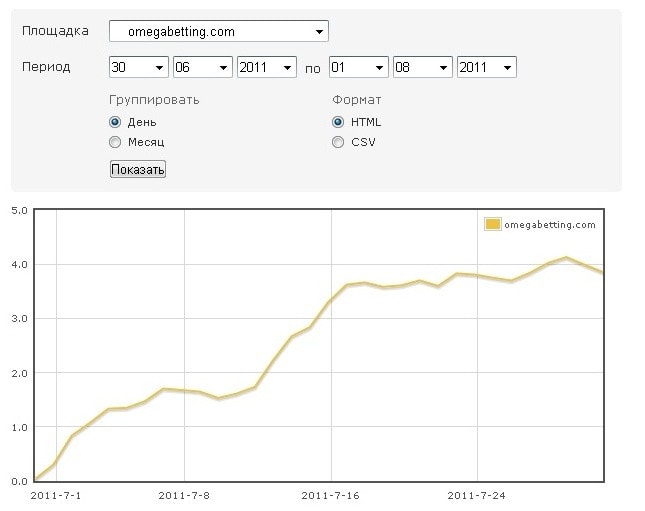Click the 2011-7-1 x-axis label

click(56, 495)
